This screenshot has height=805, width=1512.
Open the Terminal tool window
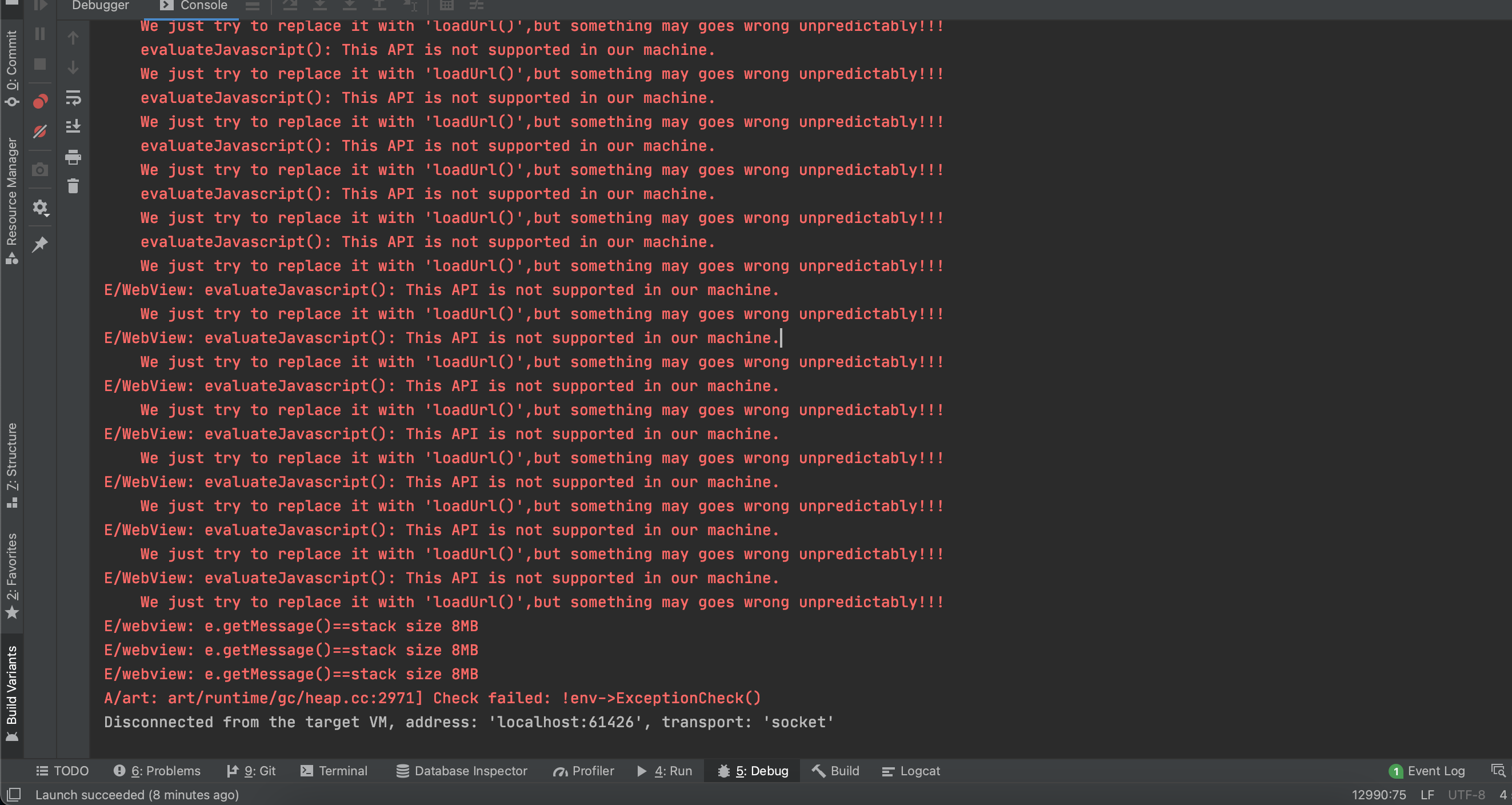pos(334,771)
